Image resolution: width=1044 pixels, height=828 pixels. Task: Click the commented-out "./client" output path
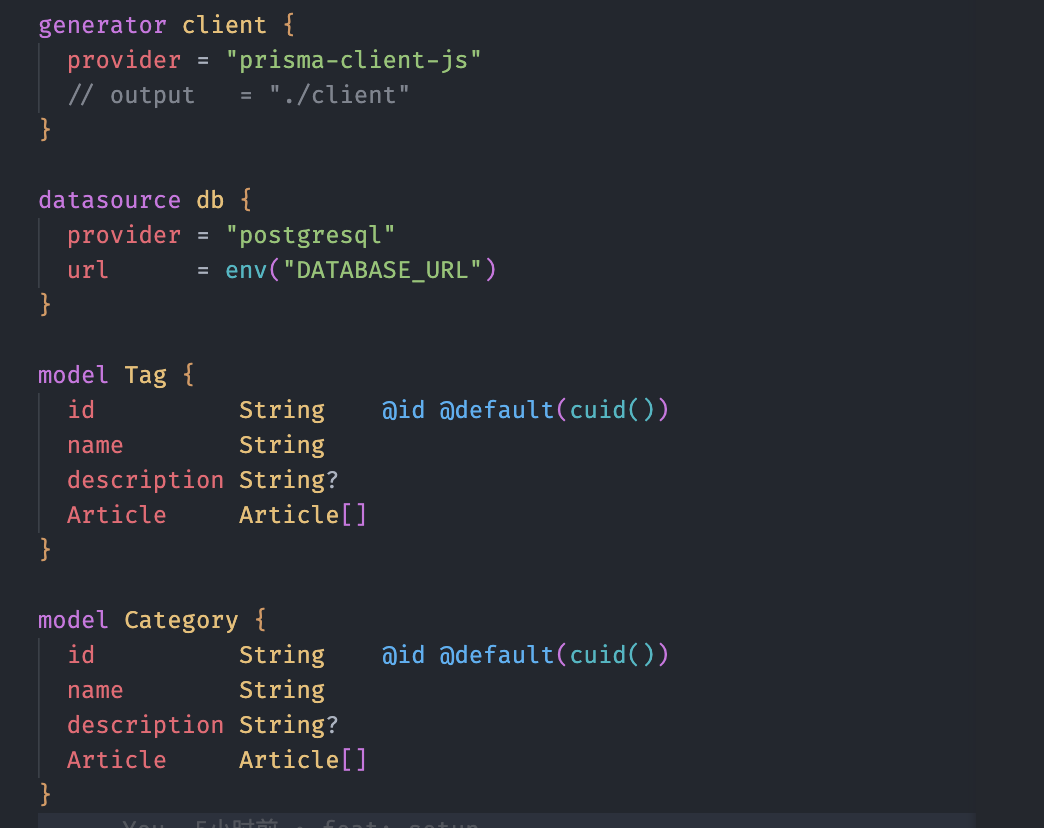pos(339,95)
